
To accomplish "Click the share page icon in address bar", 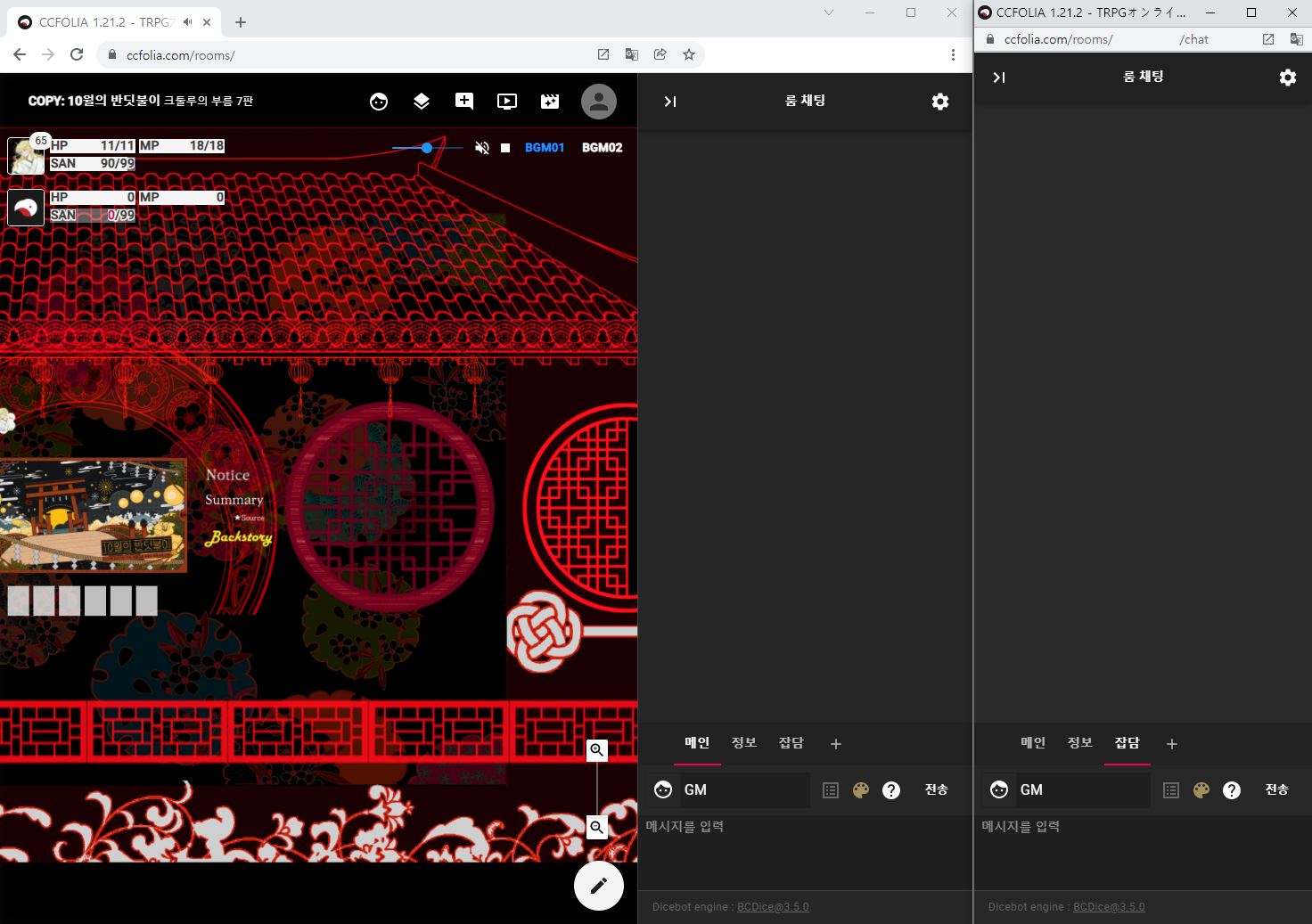I will (x=660, y=54).
